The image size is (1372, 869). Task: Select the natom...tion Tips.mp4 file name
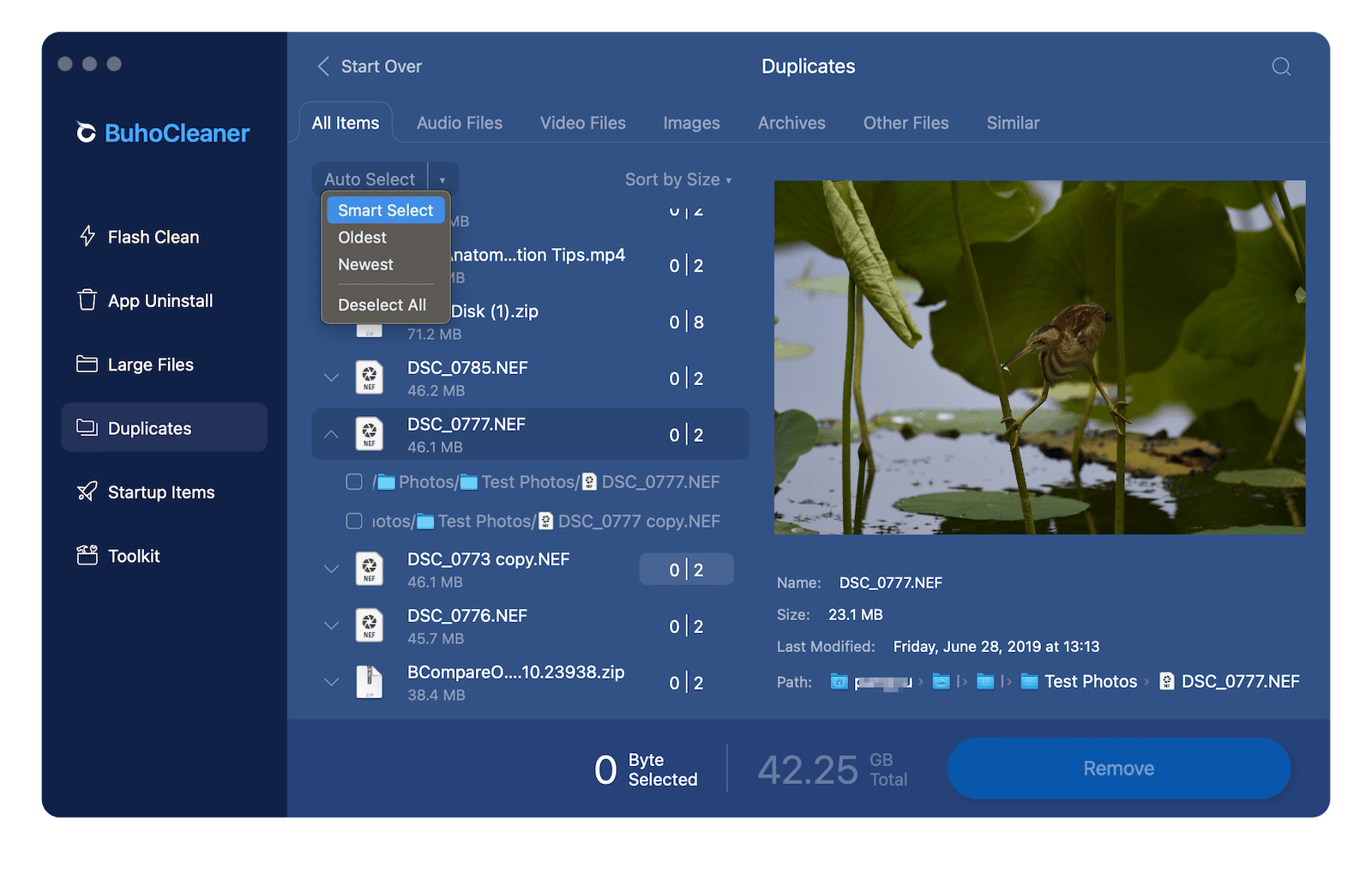point(539,255)
